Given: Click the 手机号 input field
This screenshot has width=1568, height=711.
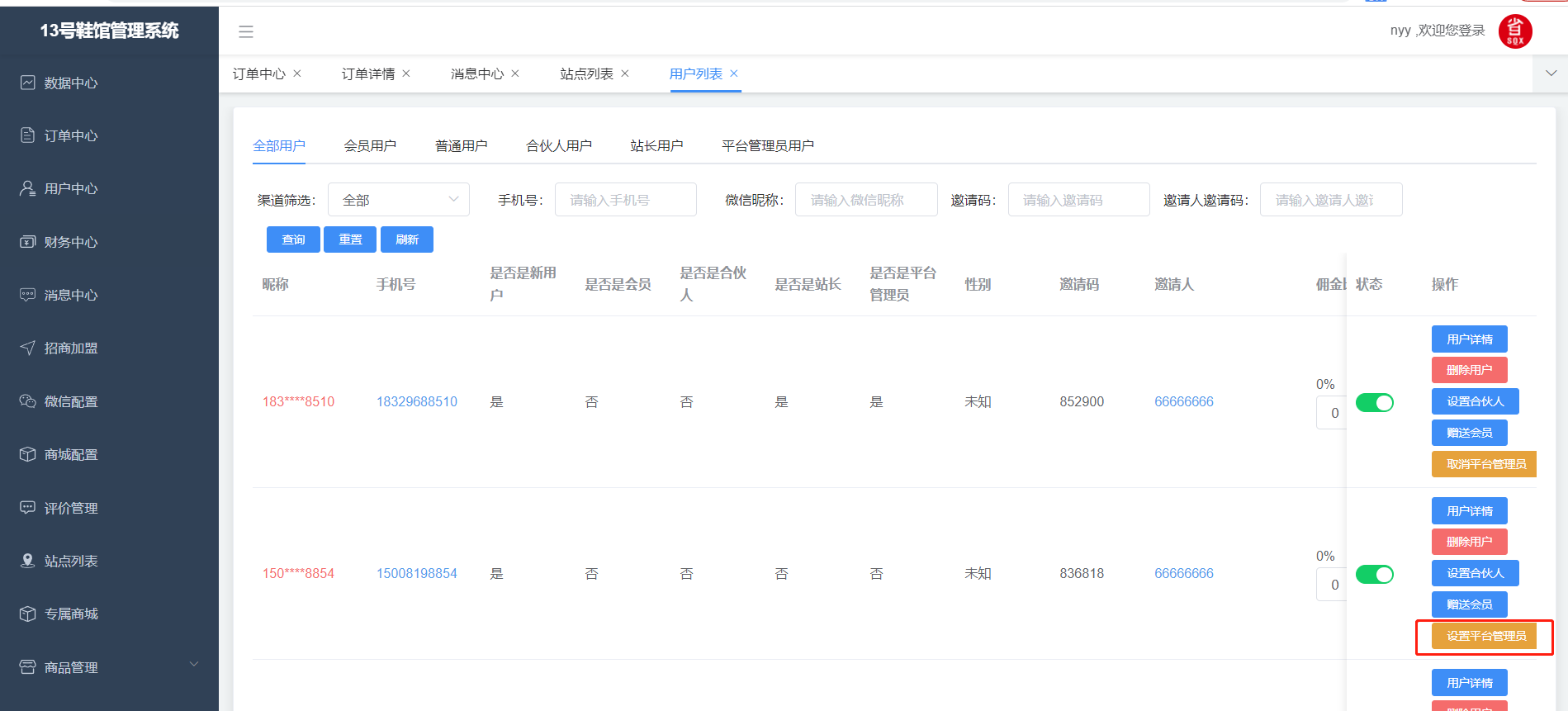Looking at the screenshot, I should pyautogui.click(x=625, y=200).
